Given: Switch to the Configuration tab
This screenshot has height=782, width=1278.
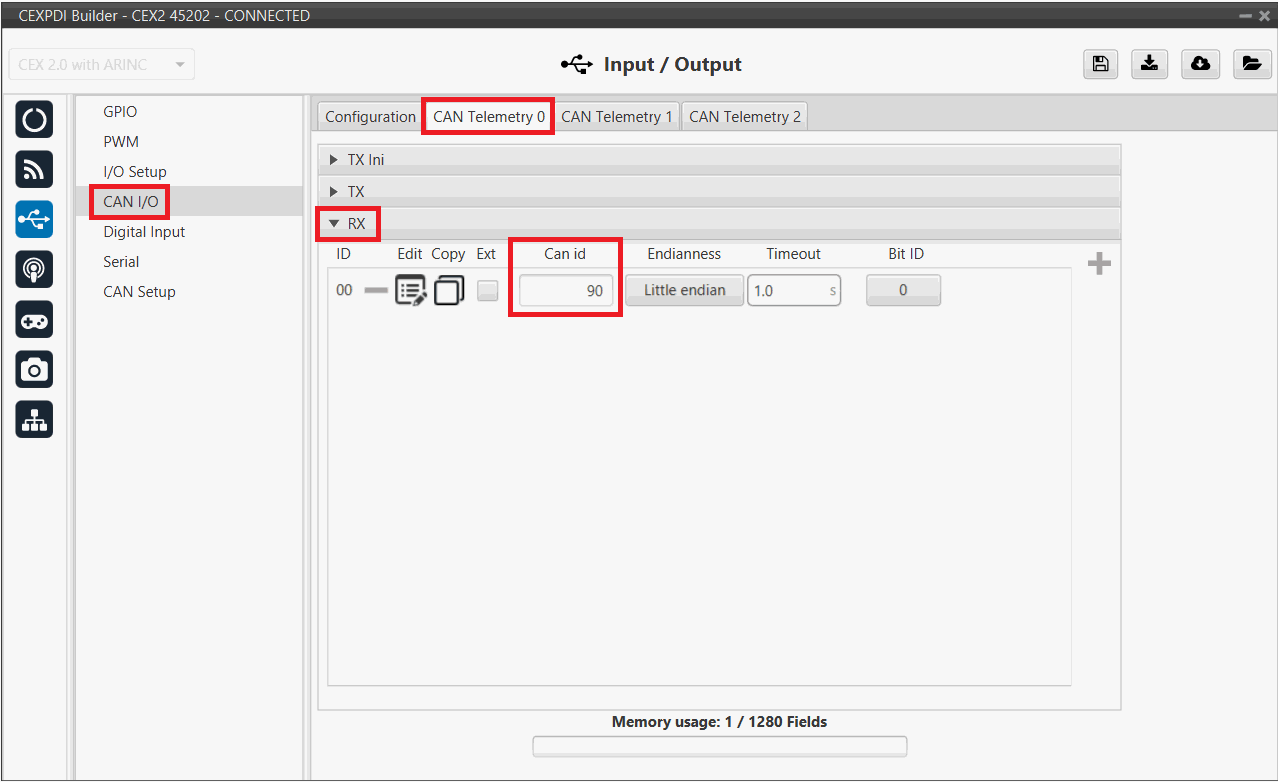Looking at the screenshot, I should click(x=370, y=117).
